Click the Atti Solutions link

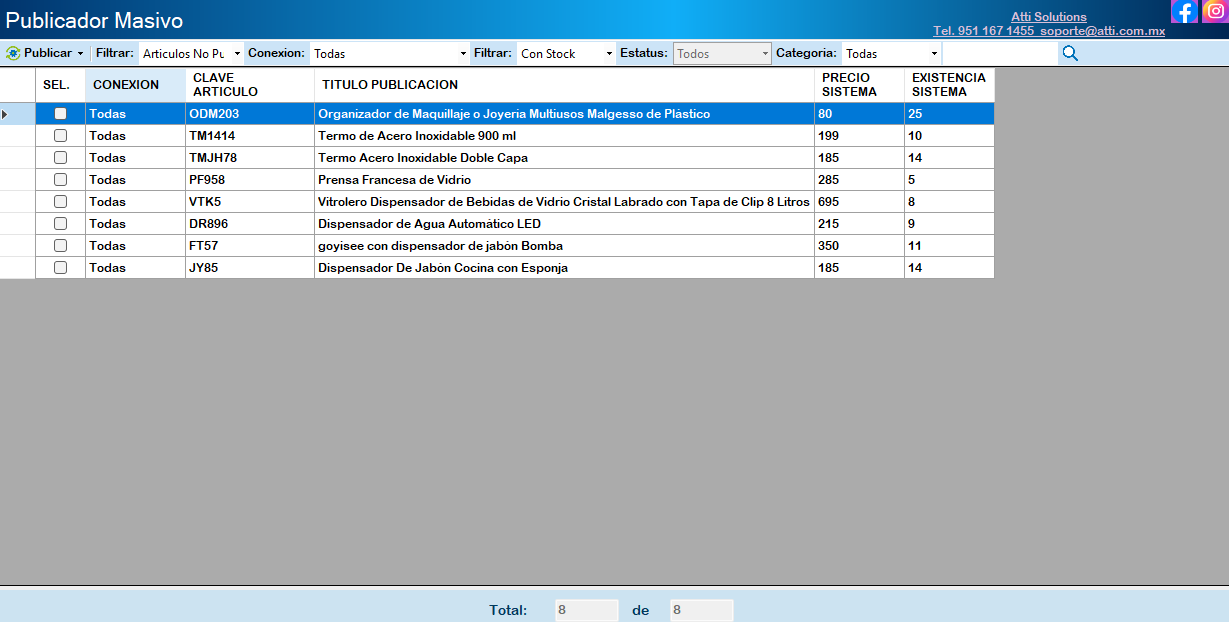pos(1048,17)
